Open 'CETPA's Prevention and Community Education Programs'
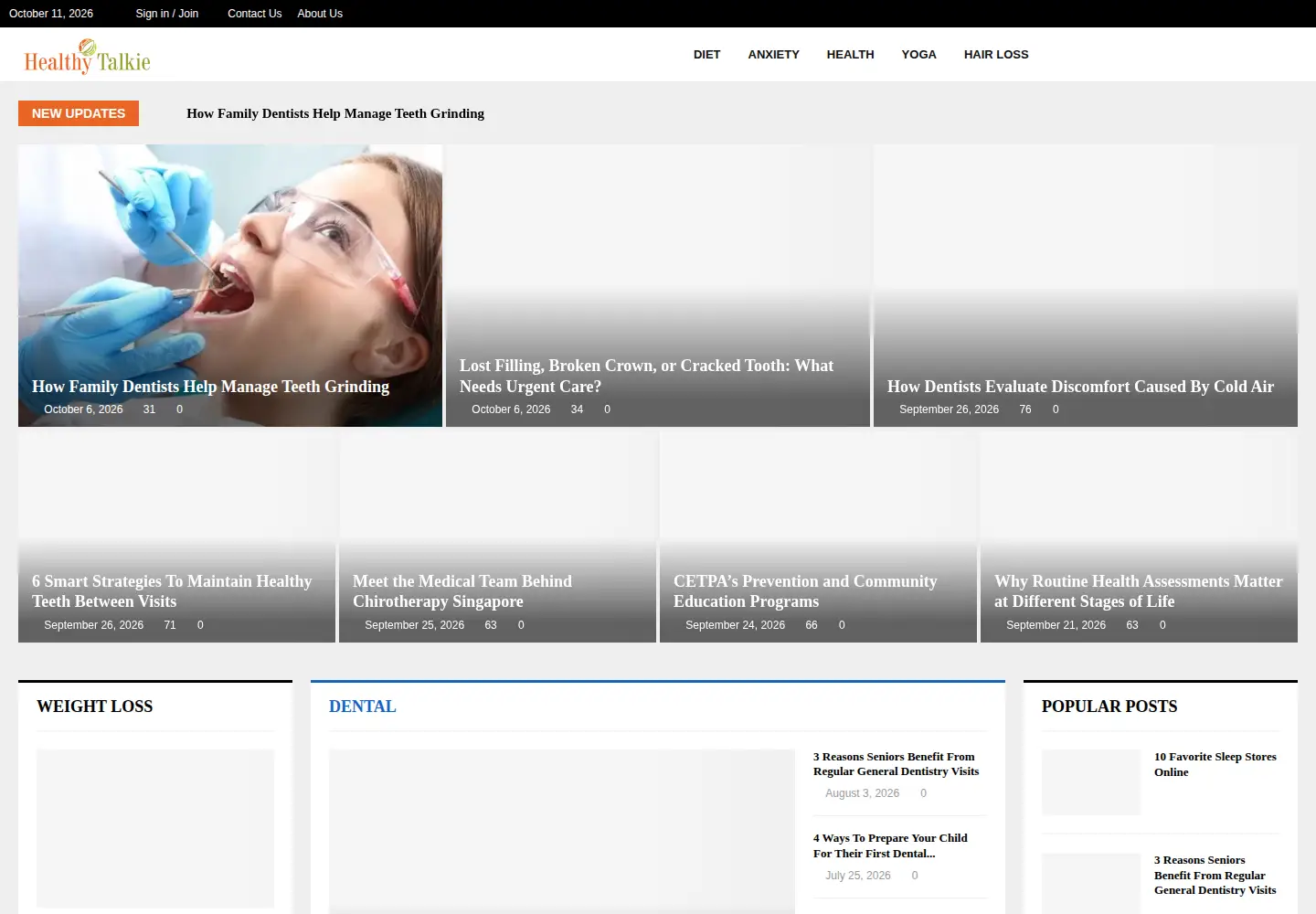The height and width of the screenshot is (914, 1316). 805,591
